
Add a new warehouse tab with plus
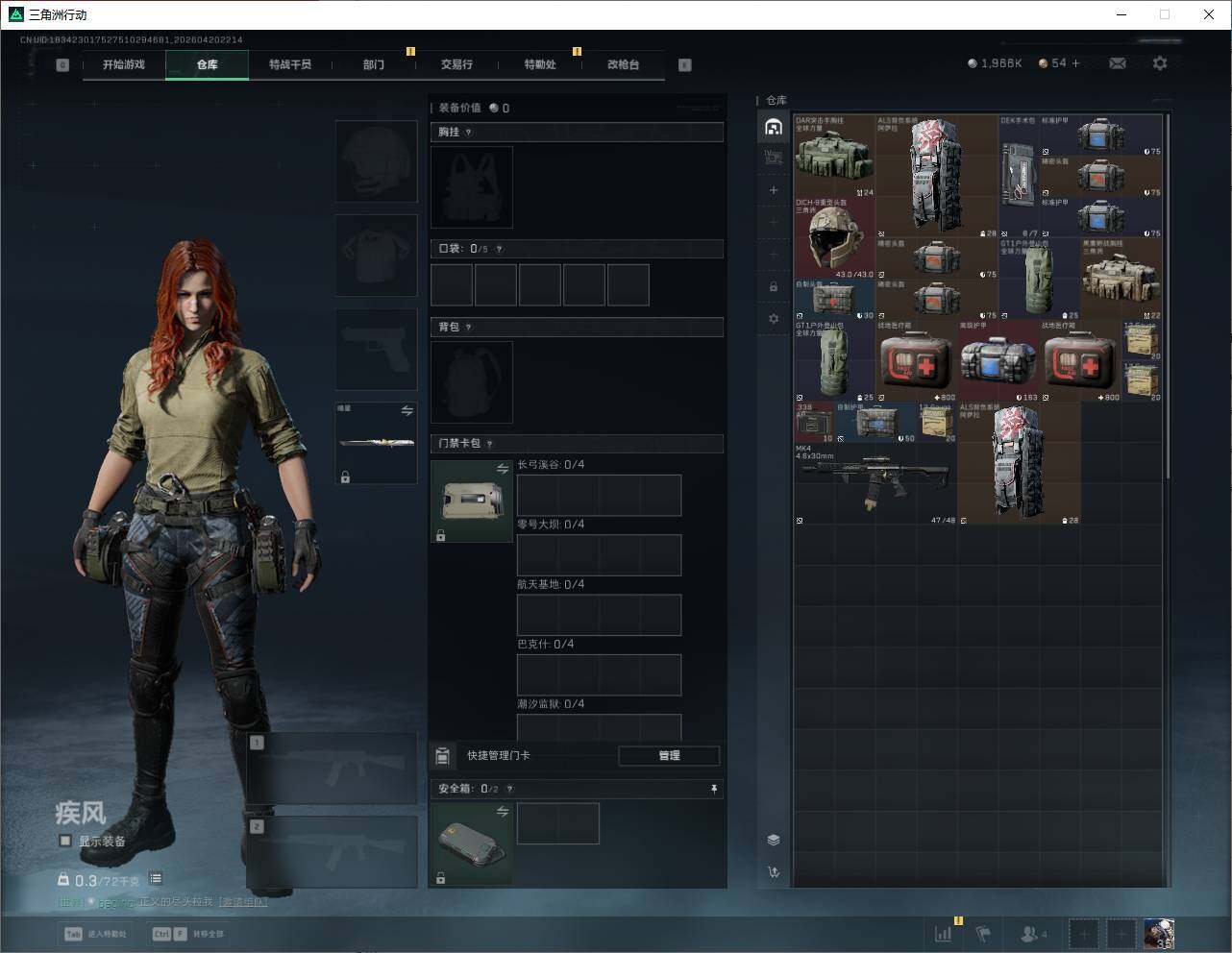[x=774, y=190]
